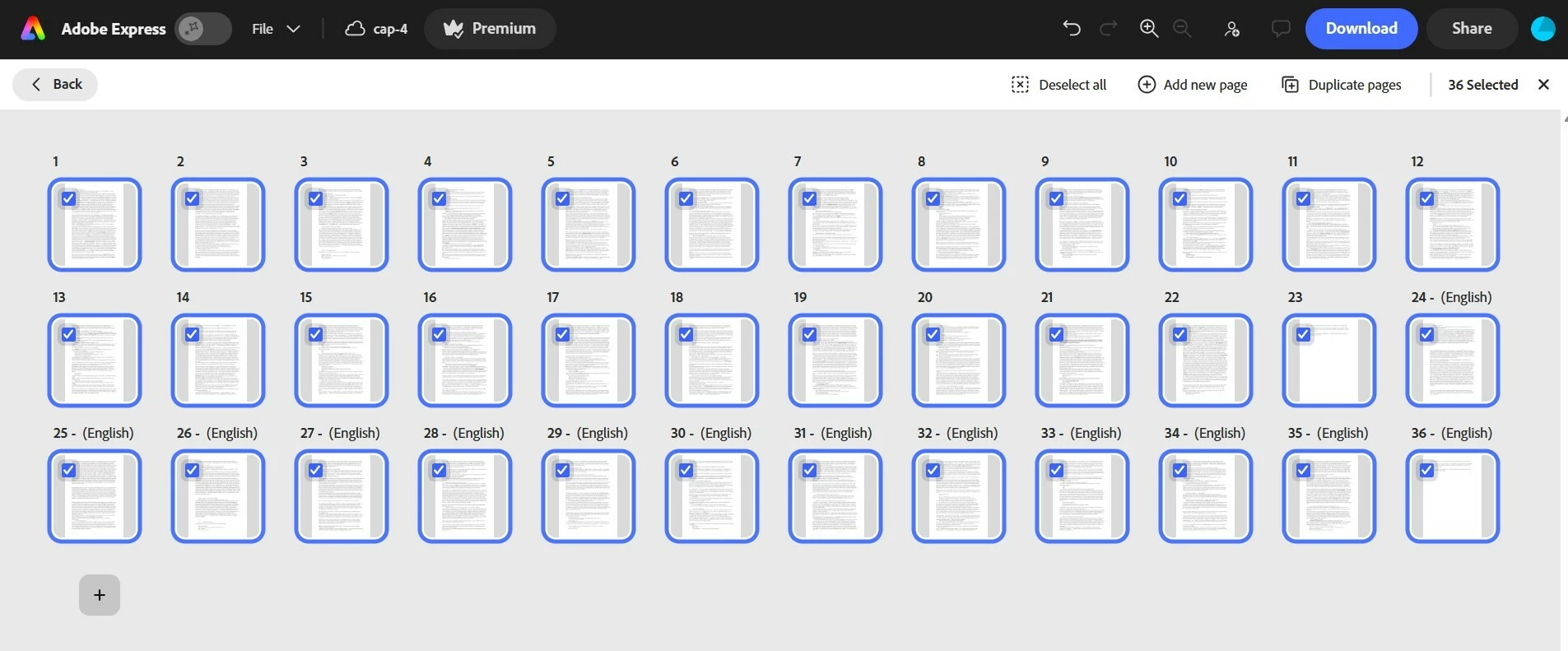Click the cloud sync icon beside cap-4

click(x=355, y=29)
